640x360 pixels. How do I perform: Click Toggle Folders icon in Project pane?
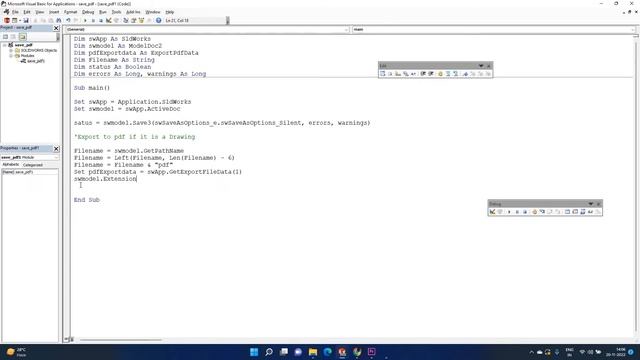[x=22, y=37]
